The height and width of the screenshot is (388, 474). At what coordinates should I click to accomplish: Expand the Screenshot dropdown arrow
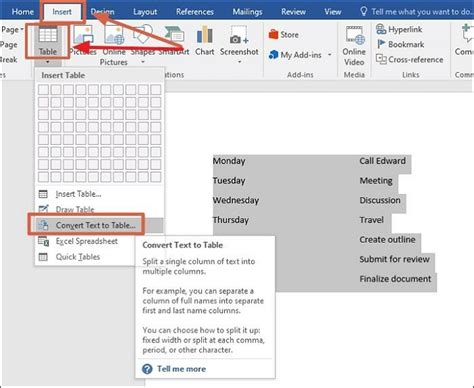pyautogui.click(x=239, y=62)
